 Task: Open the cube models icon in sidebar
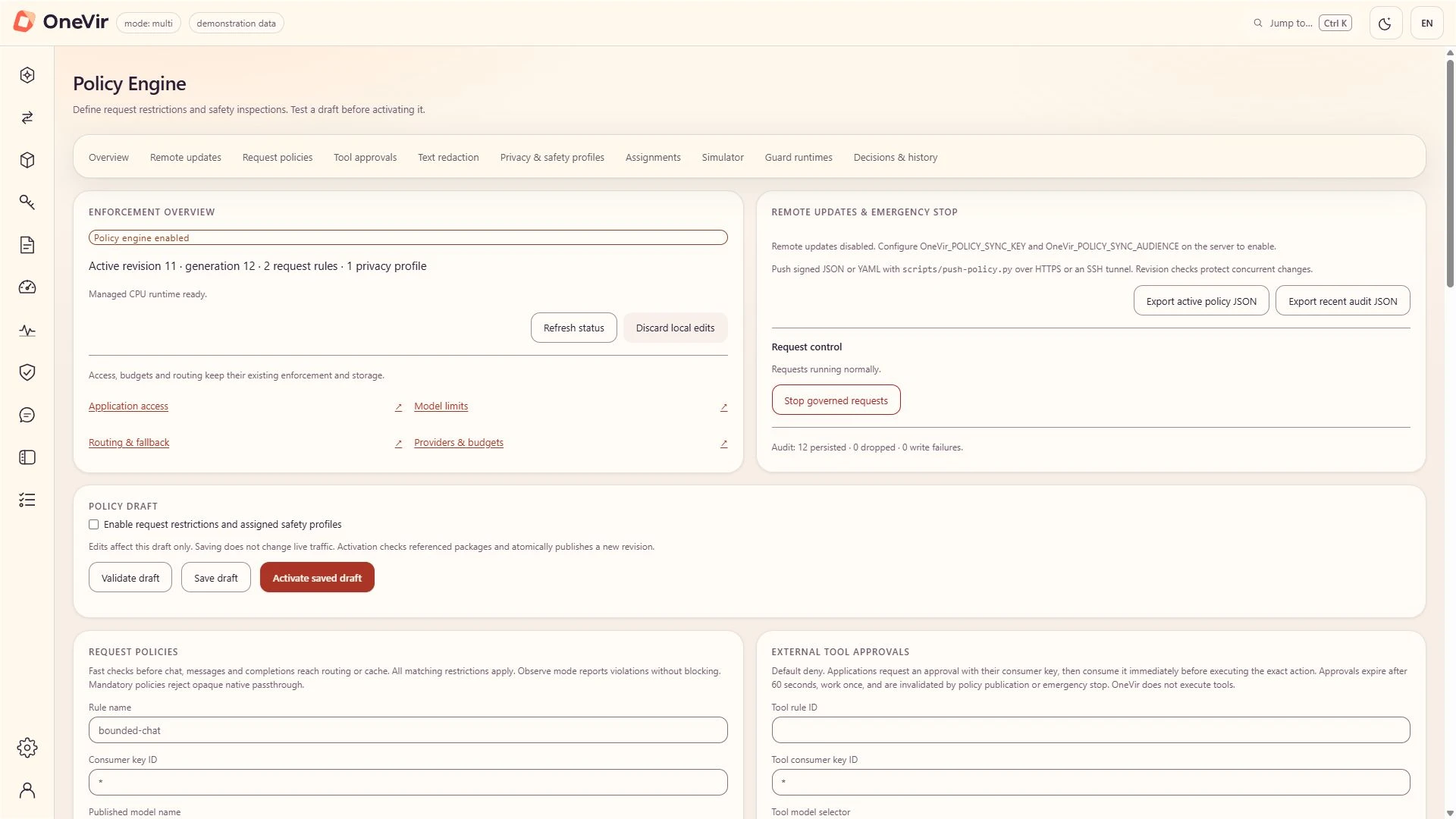tap(27, 160)
